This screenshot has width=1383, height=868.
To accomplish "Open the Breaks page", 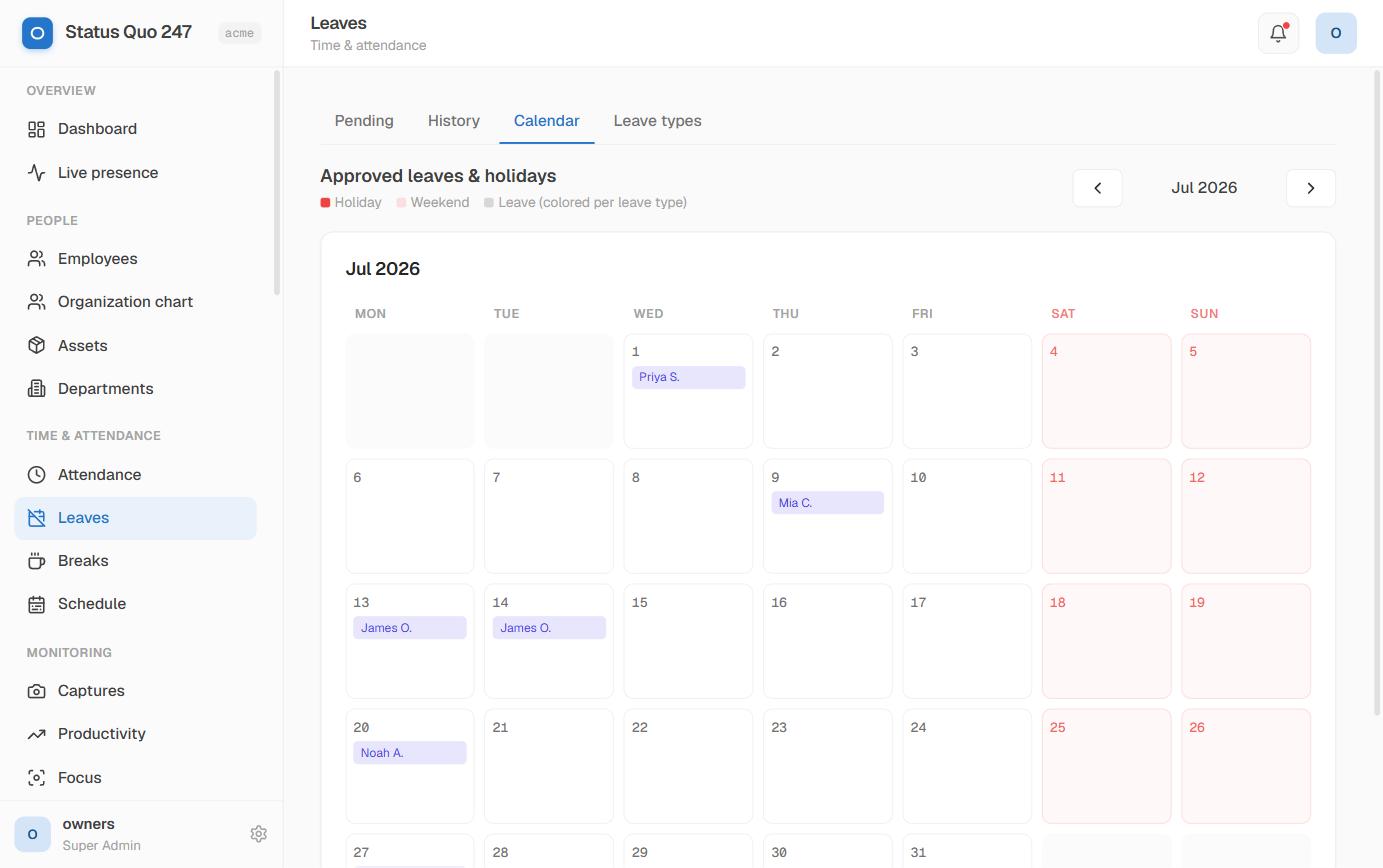I will pyautogui.click(x=136, y=561).
